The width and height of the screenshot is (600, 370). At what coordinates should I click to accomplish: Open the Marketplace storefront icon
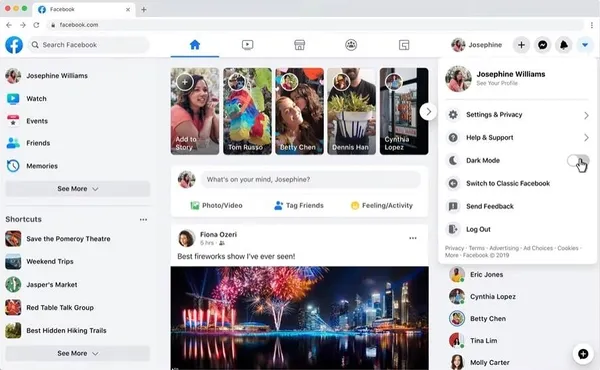pos(299,45)
